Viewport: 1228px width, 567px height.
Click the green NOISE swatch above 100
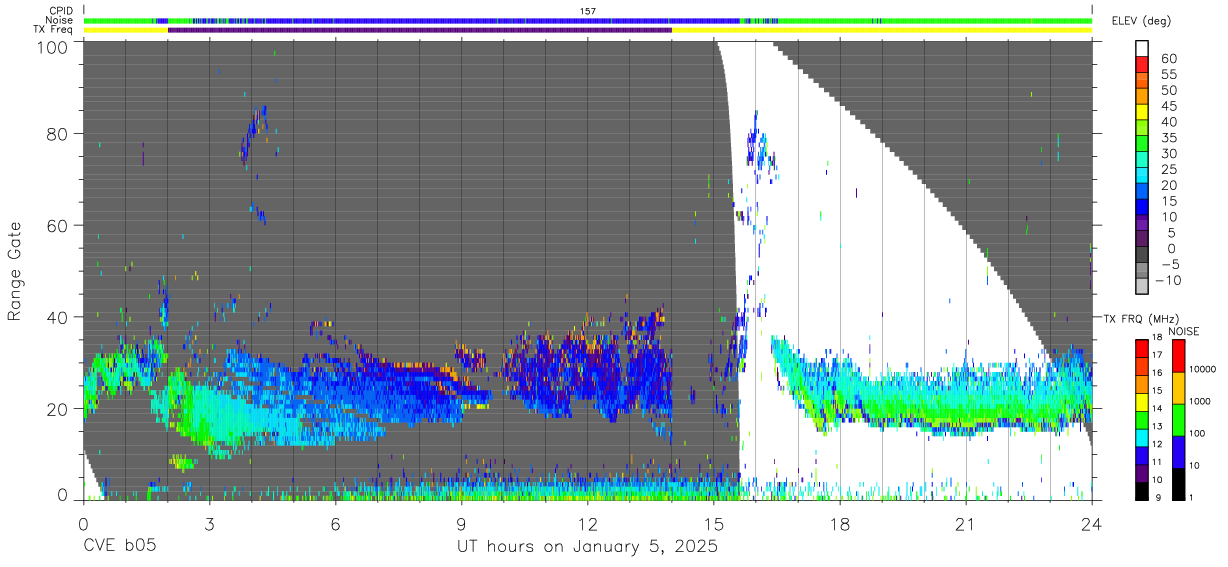(x=1178, y=419)
